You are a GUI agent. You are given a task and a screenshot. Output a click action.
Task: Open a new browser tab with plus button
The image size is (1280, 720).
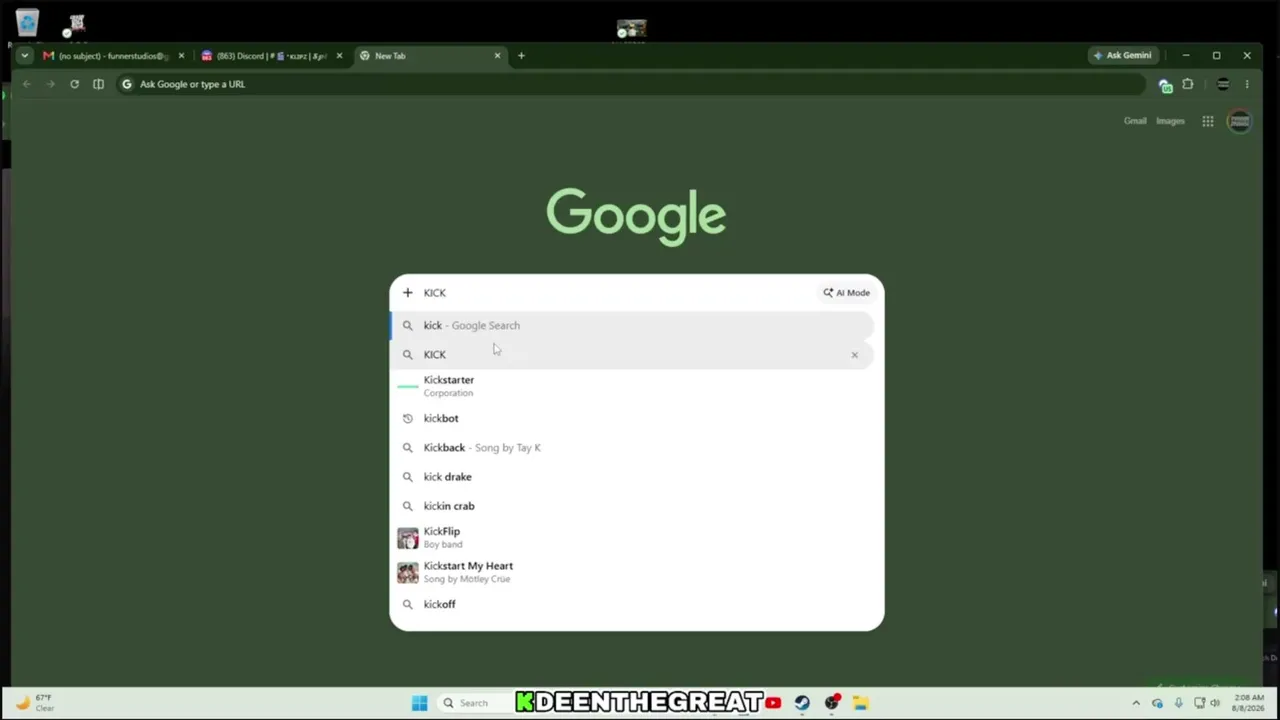point(521,56)
